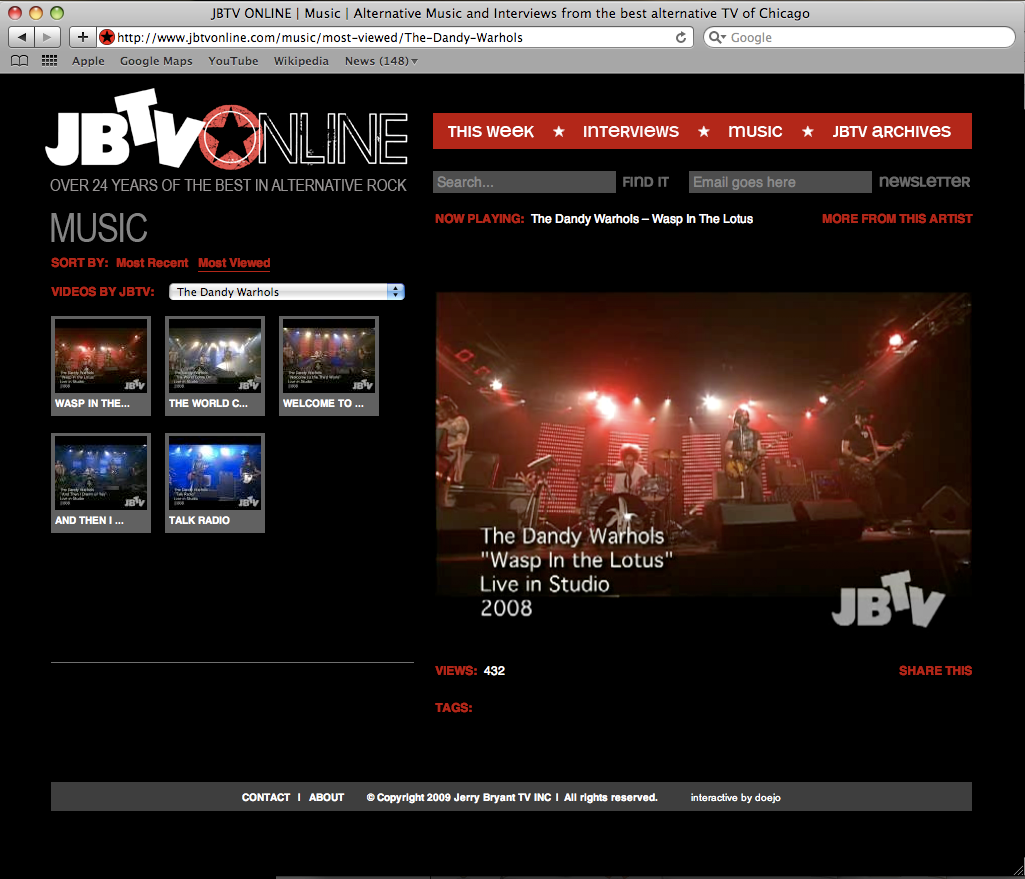1025x879 pixels.
Task: Sort videos by Most Recent
Action: click(x=152, y=263)
